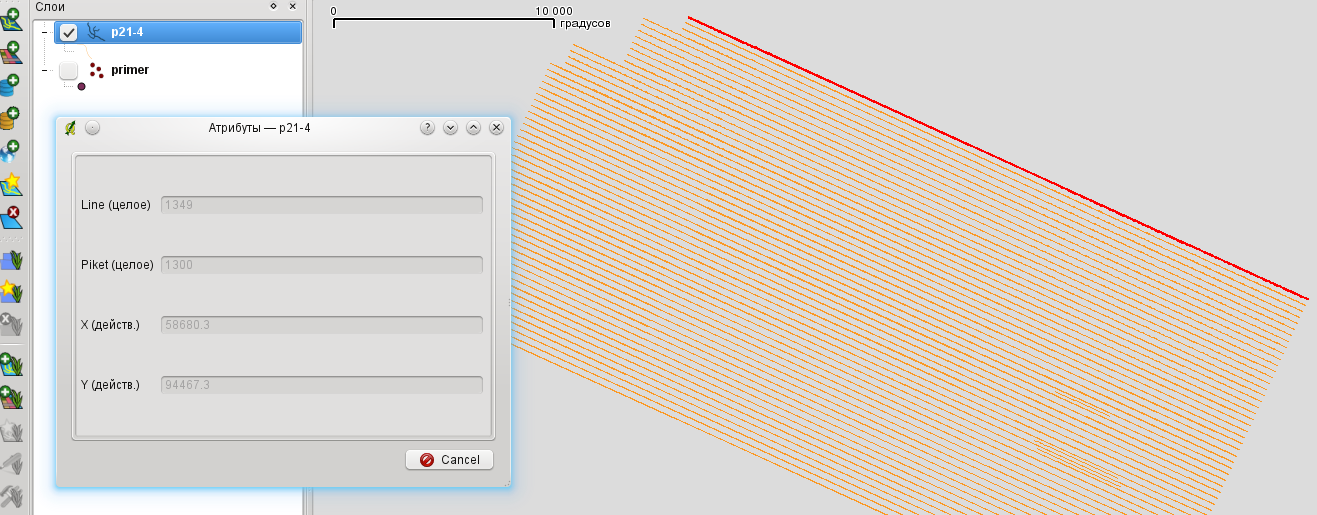Click the QGIS icon in the attributes dialog title bar

pyautogui.click(x=70, y=128)
